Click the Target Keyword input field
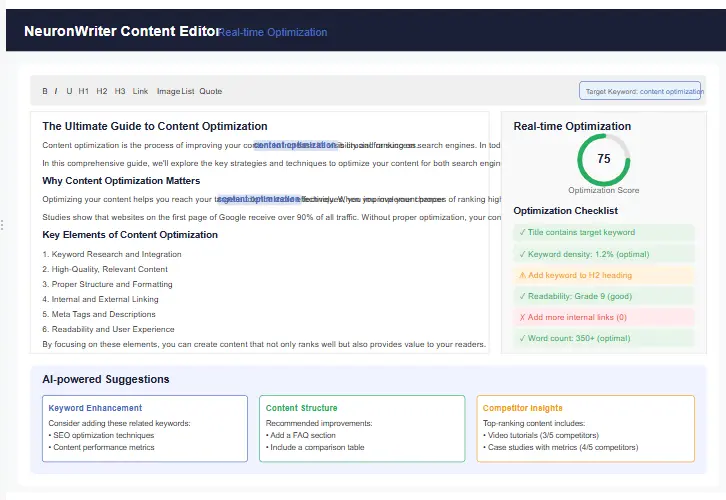Image resolution: width=726 pixels, height=500 pixels. tap(640, 91)
